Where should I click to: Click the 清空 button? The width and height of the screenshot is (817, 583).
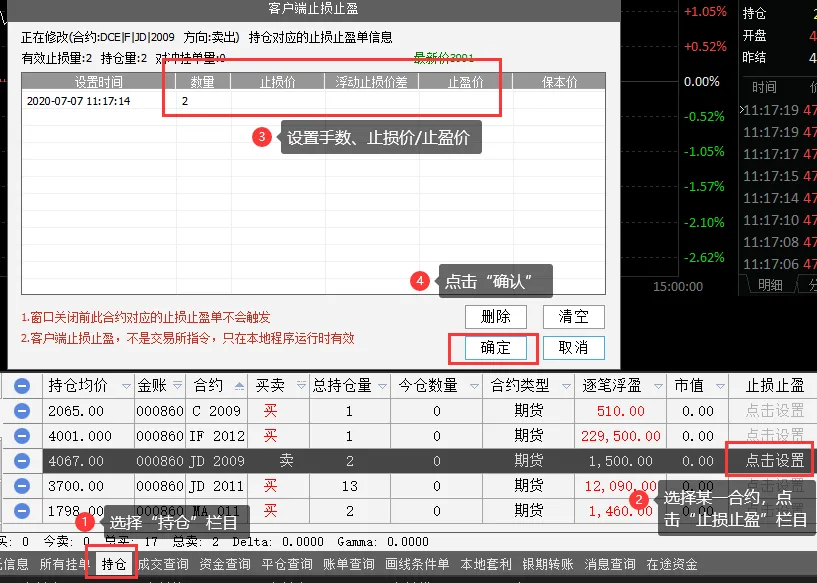pos(574,316)
